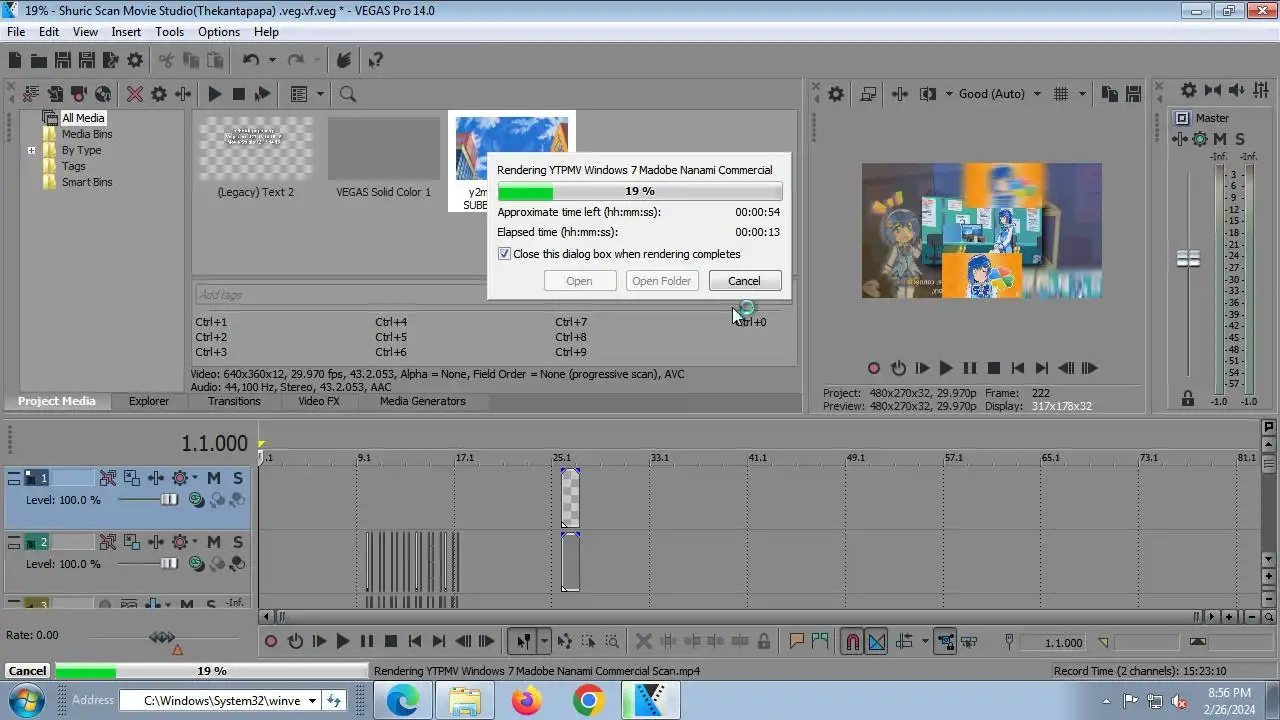This screenshot has width=1280, height=720.
Task: Open Undo history dropdown arrow
Action: 272,60
